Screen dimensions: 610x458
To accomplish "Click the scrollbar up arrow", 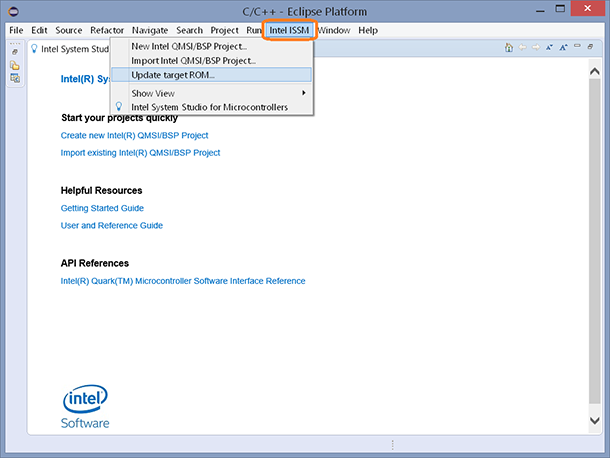I will (x=594, y=71).
